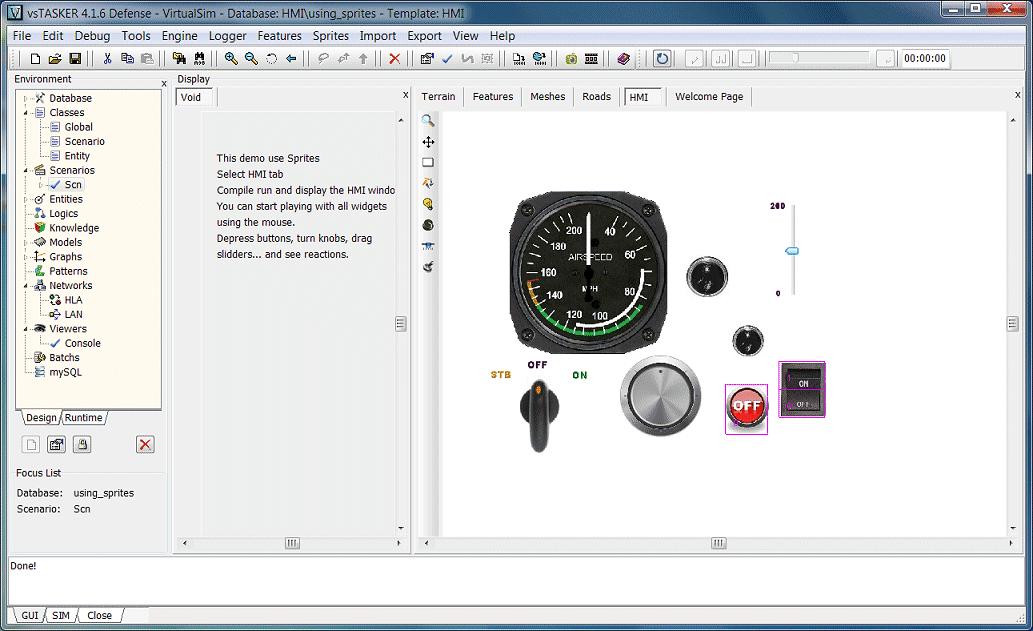Click the padlock button below the tree

[x=83, y=445]
